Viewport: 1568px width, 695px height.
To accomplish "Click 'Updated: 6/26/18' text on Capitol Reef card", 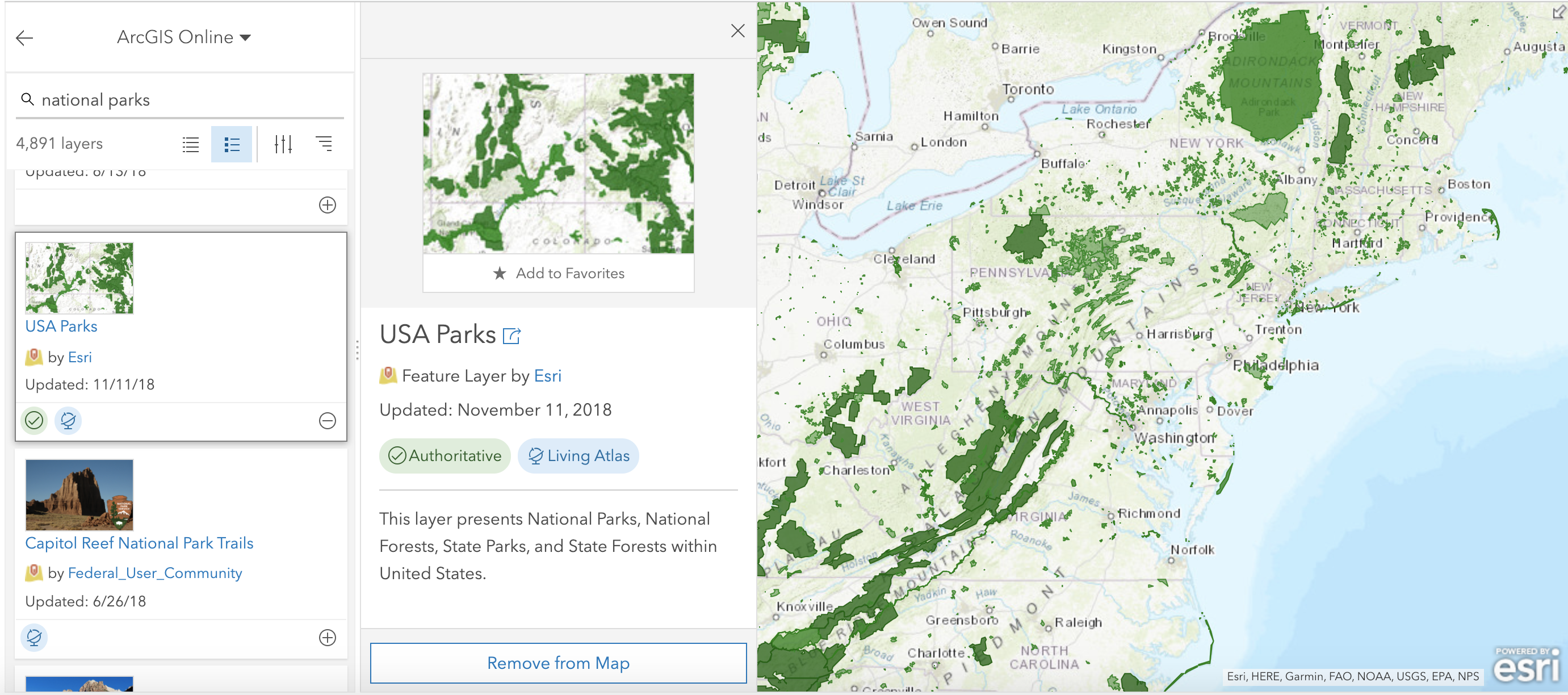I will (x=86, y=601).
